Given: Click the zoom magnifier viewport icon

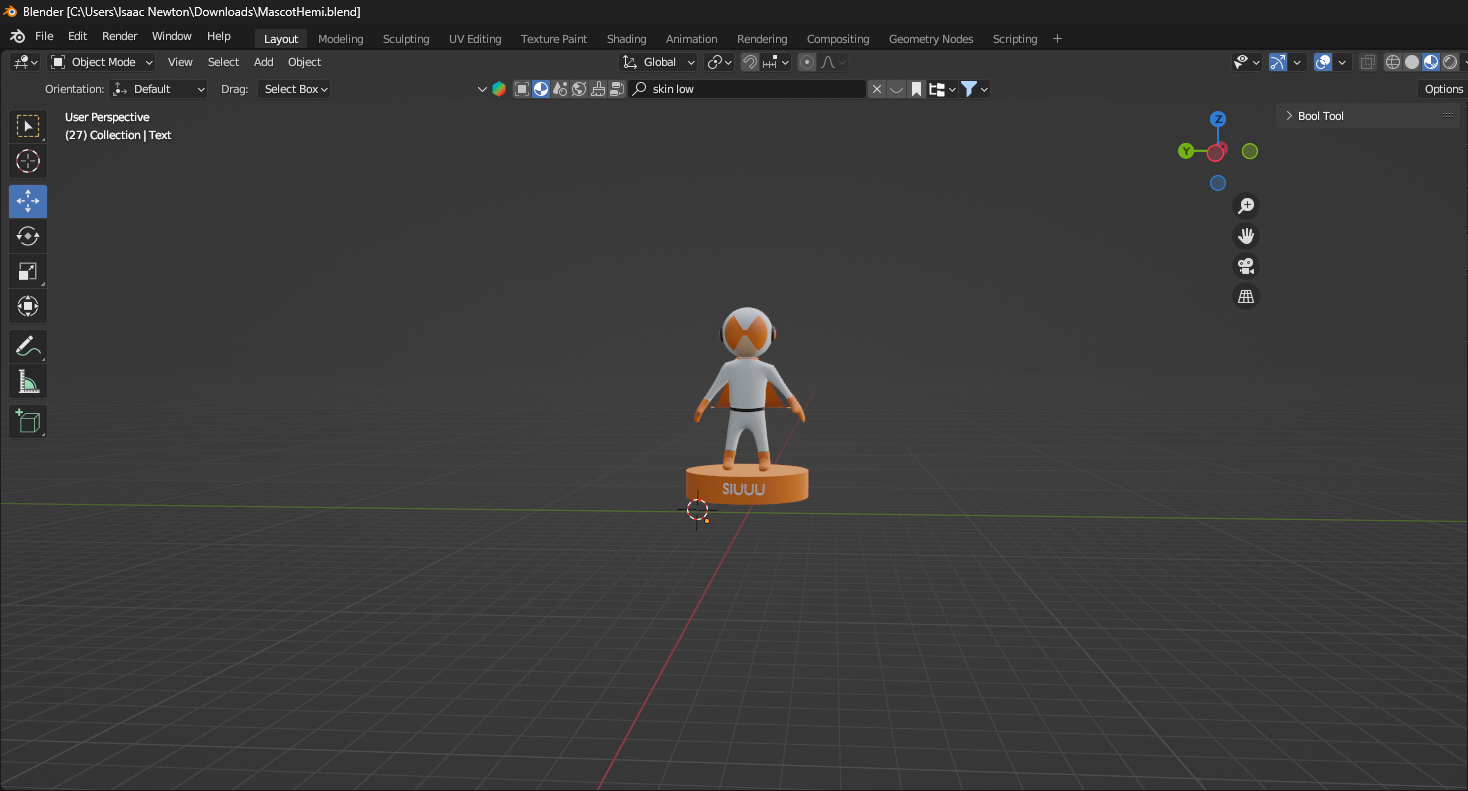Looking at the screenshot, I should (x=1246, y=206).
